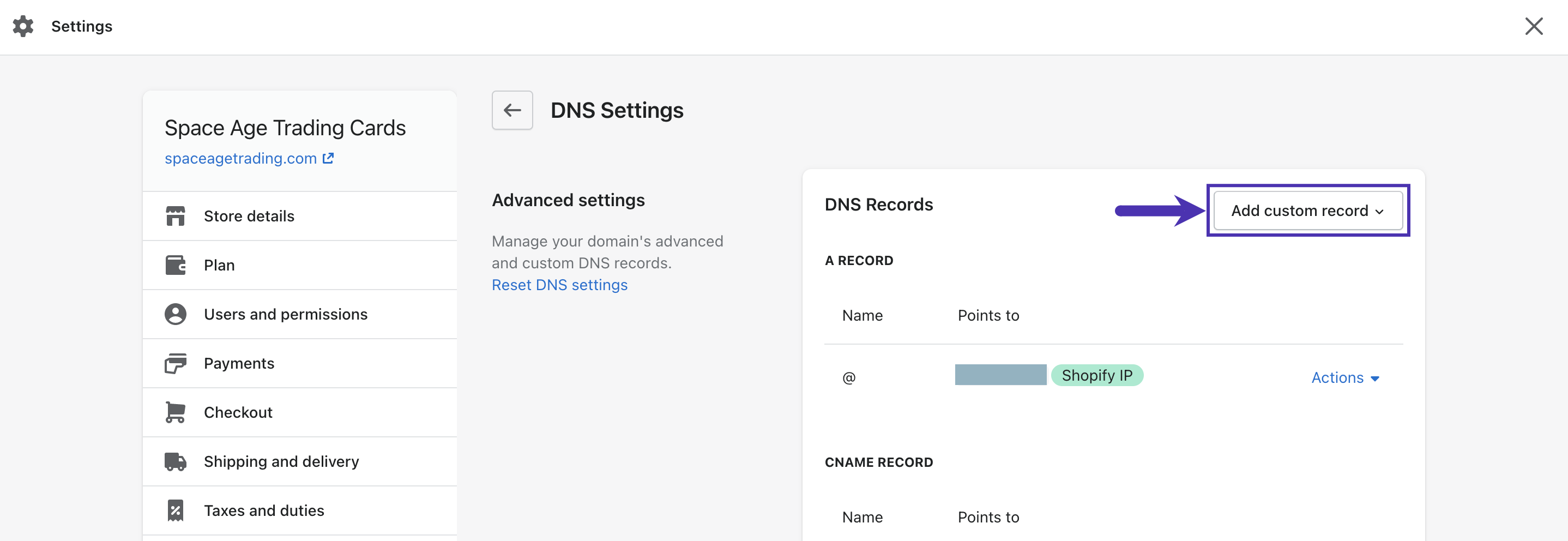The image size is (1568, 541).
Task: Open Shipping and delivery settings
Action: point(299,461)
